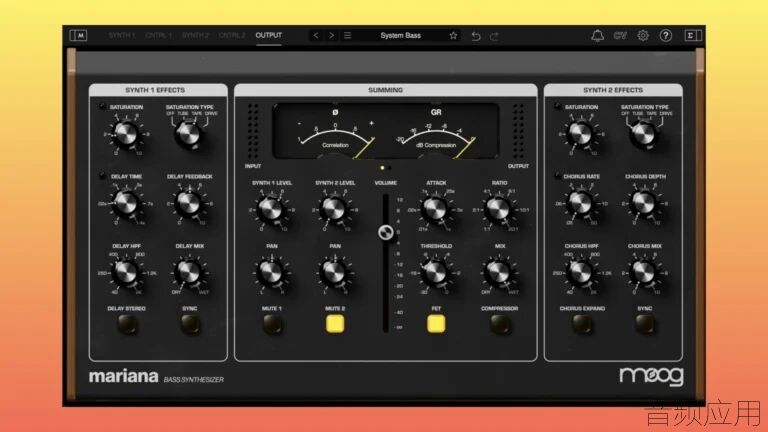
Task: Open notifications bell icon
Action: [597, 35]
